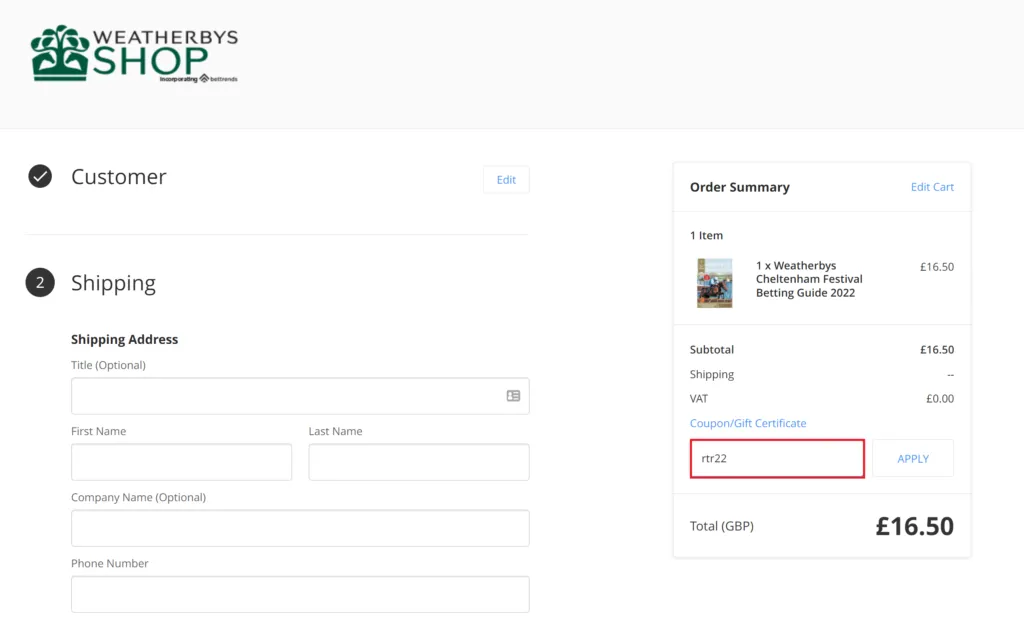This screenshot has height=620, width=1024.
Task: Click the Phone Number input field
Action: pyautogui.click(x=300, y=594)
